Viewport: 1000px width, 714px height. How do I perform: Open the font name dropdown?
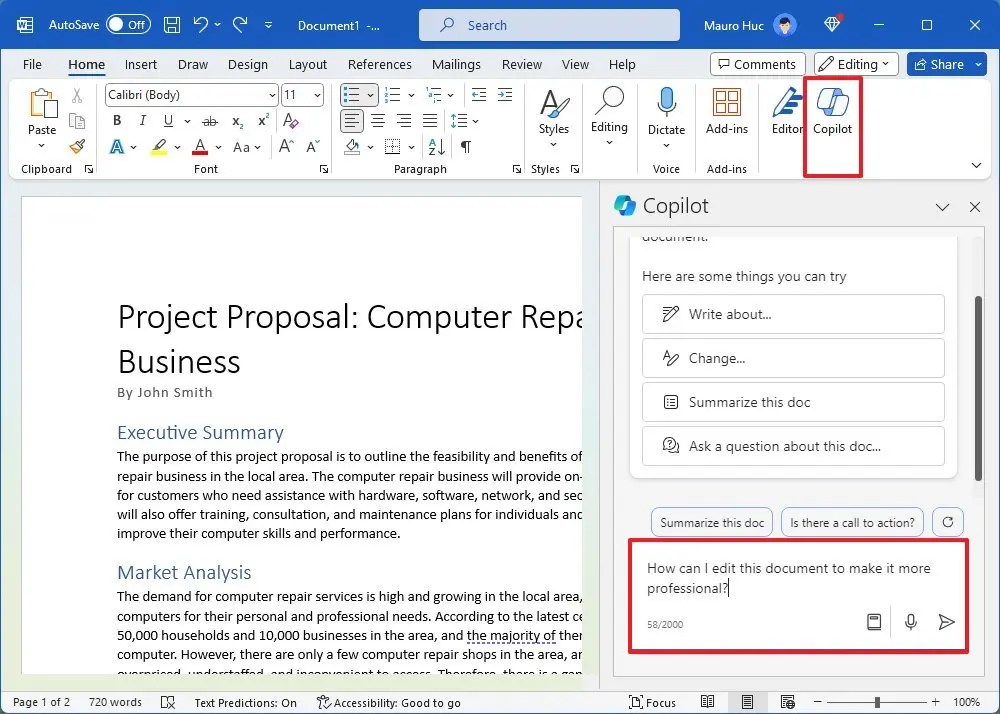pos(271,94)
